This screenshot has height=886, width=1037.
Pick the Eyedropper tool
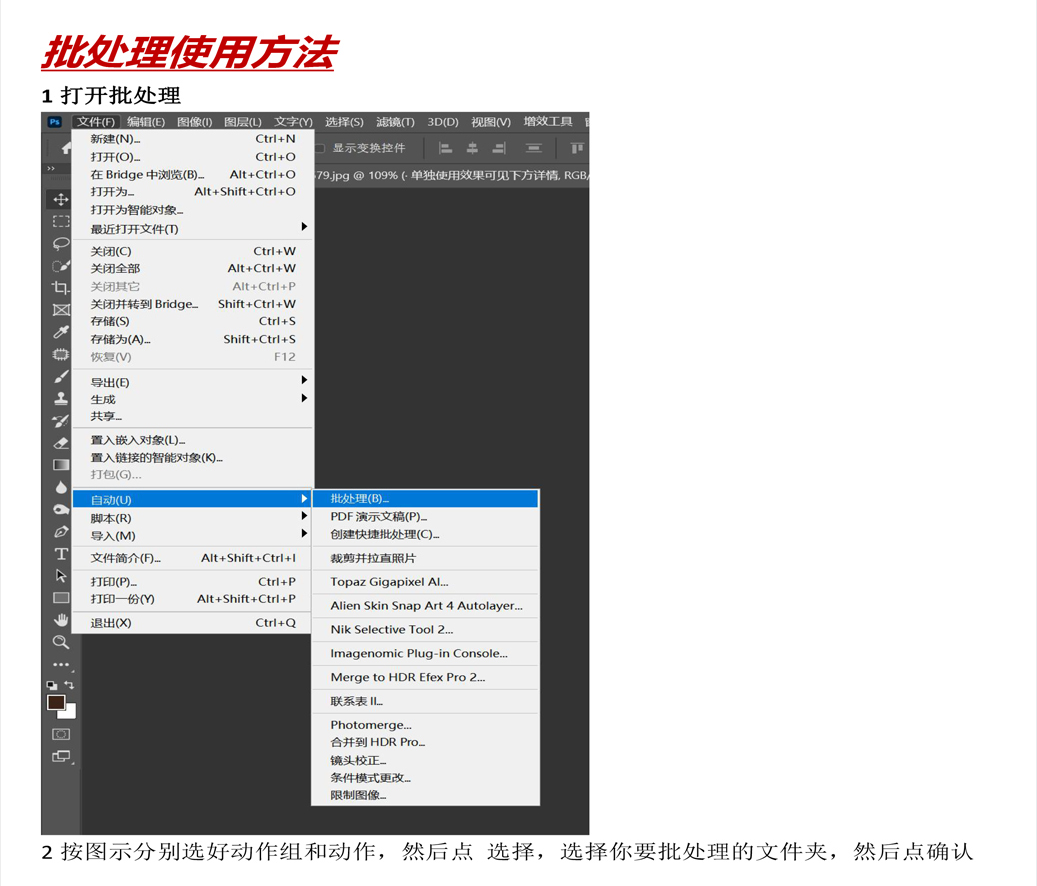pyautogui.click(x=61, y=332)
